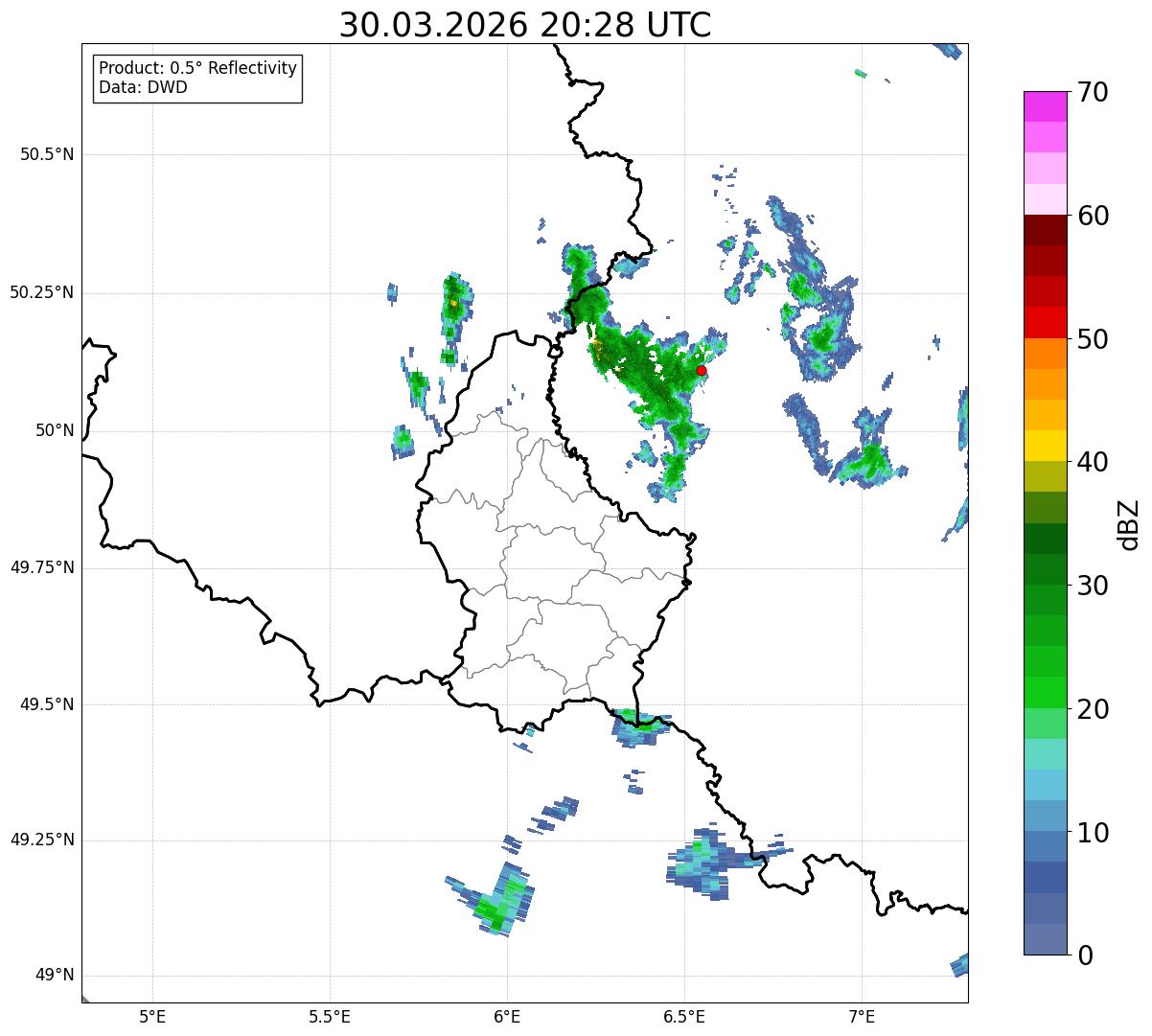Image resolution: width=1152 pixels, height=1036 pixels.
Task: Click the yellow colorbar swatch just above 40
Action: pyautogui.click(x=1046, y=446)
